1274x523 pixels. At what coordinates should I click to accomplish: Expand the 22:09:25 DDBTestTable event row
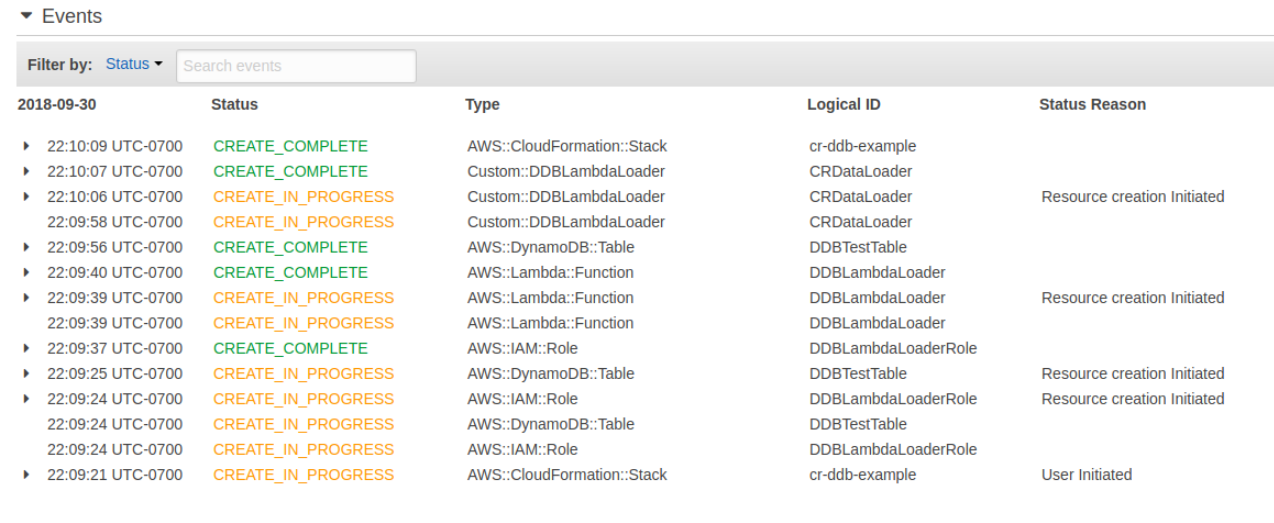(26, 373)
